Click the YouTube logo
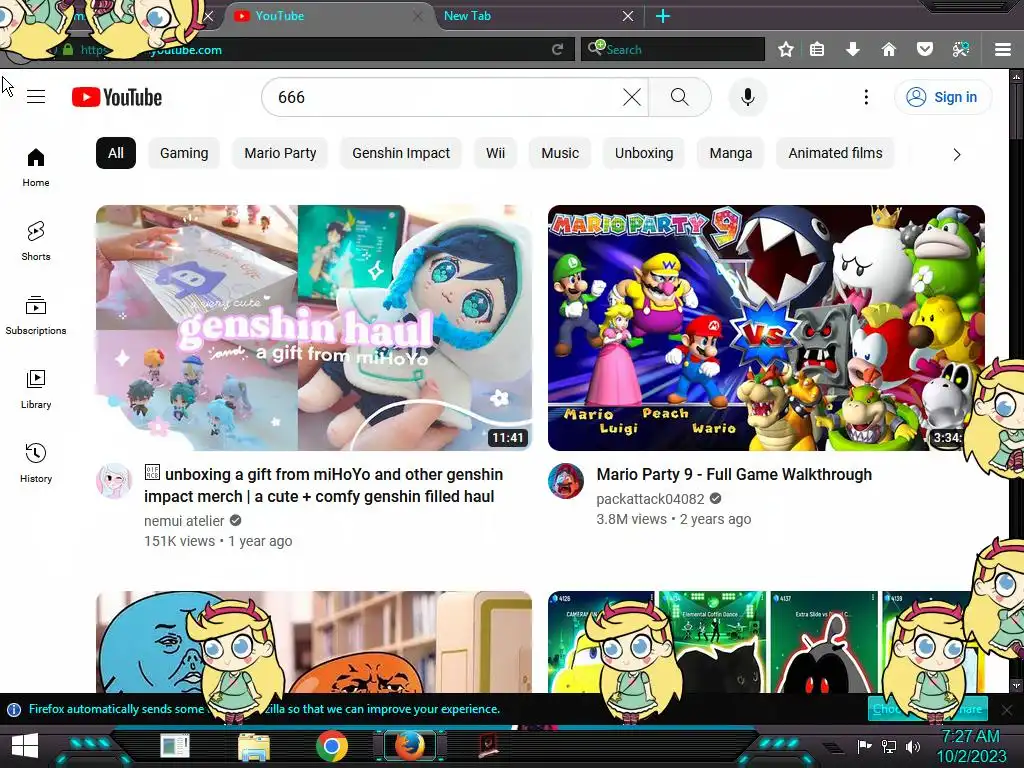The width and height of the screenshot is (1024, 768). tap(117, 97)
